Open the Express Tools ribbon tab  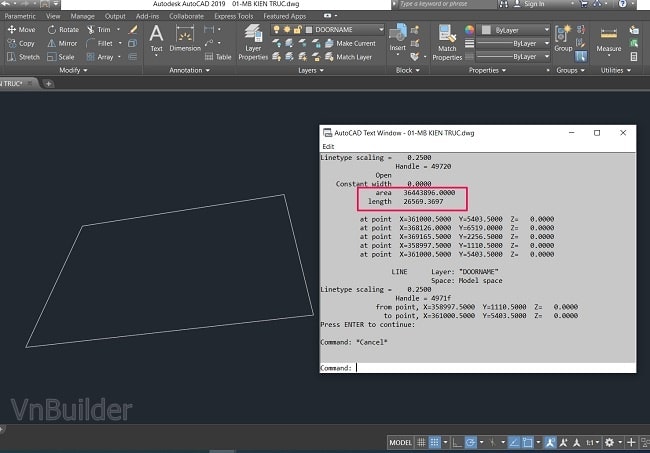coord(233,16)
